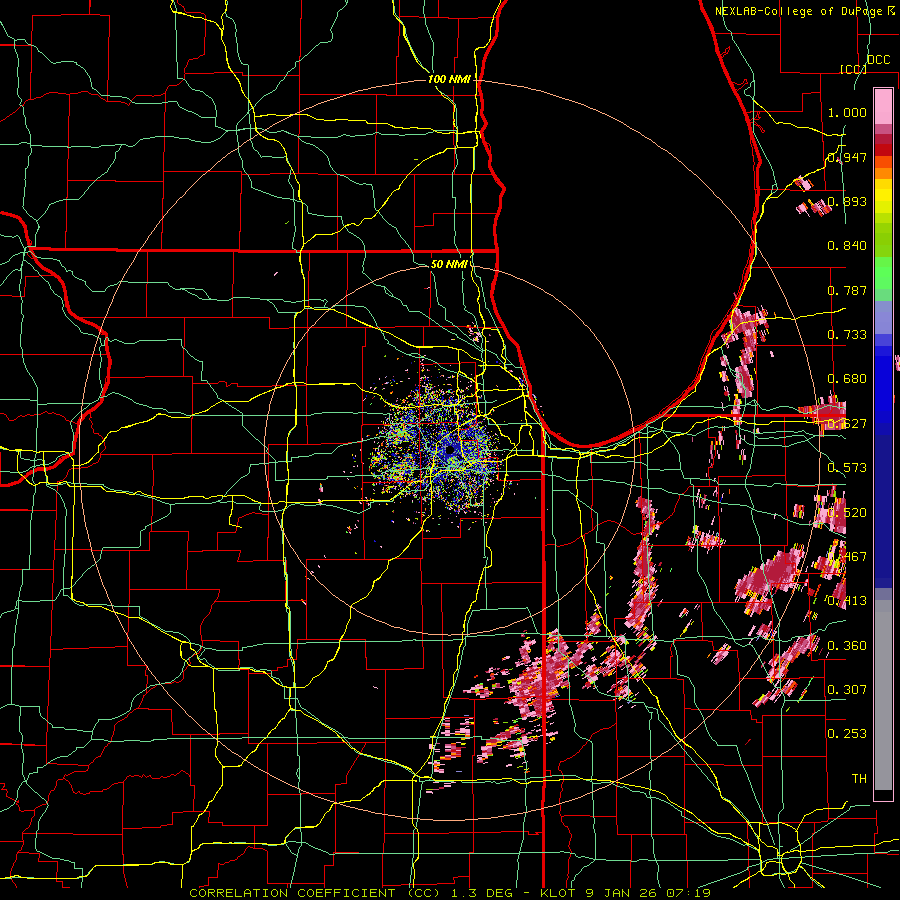Click the 50 NMI range ring label
The width and height of the screenshot is (900, 900).
tap(449, 264)
